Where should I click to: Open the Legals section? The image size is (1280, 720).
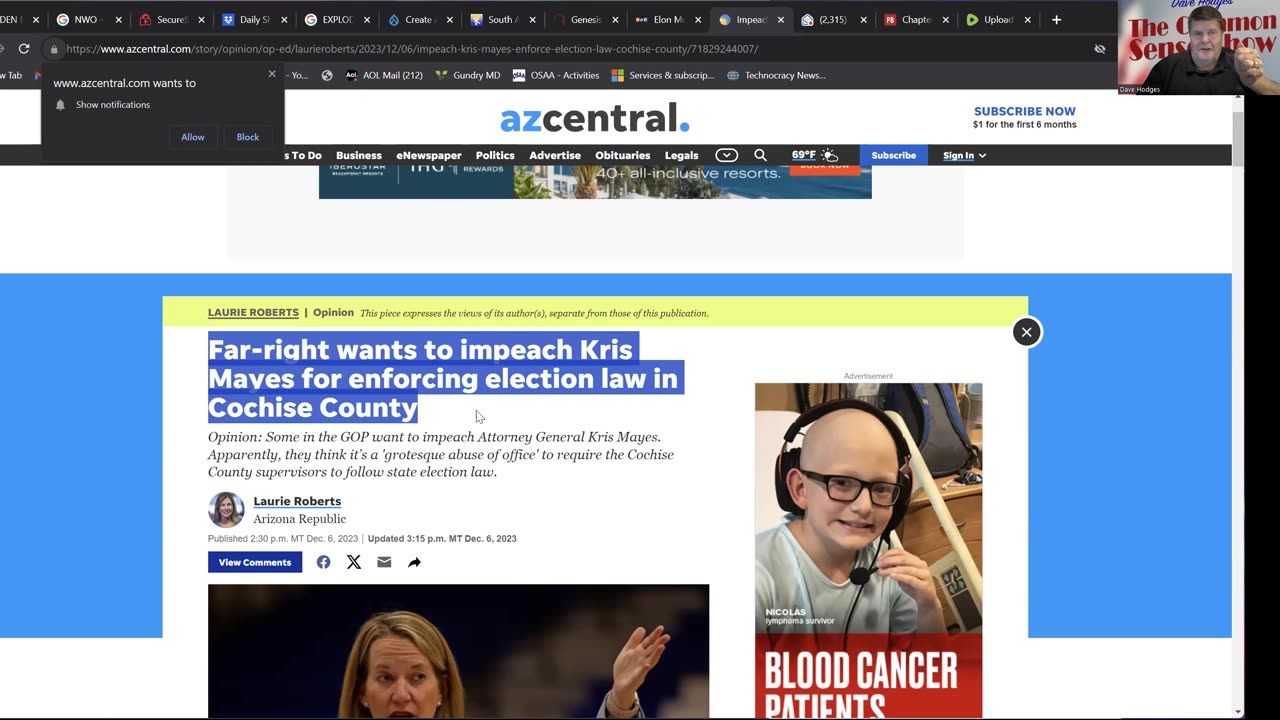682,155
